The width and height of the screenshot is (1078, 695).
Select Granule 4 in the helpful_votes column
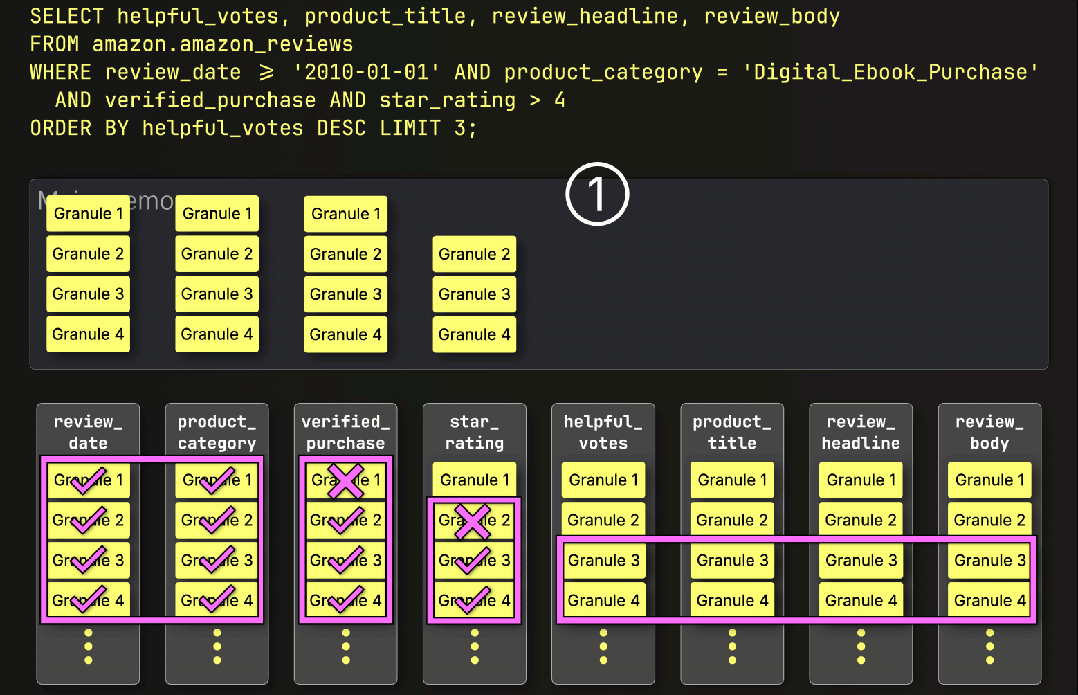[x=603, y=600]
